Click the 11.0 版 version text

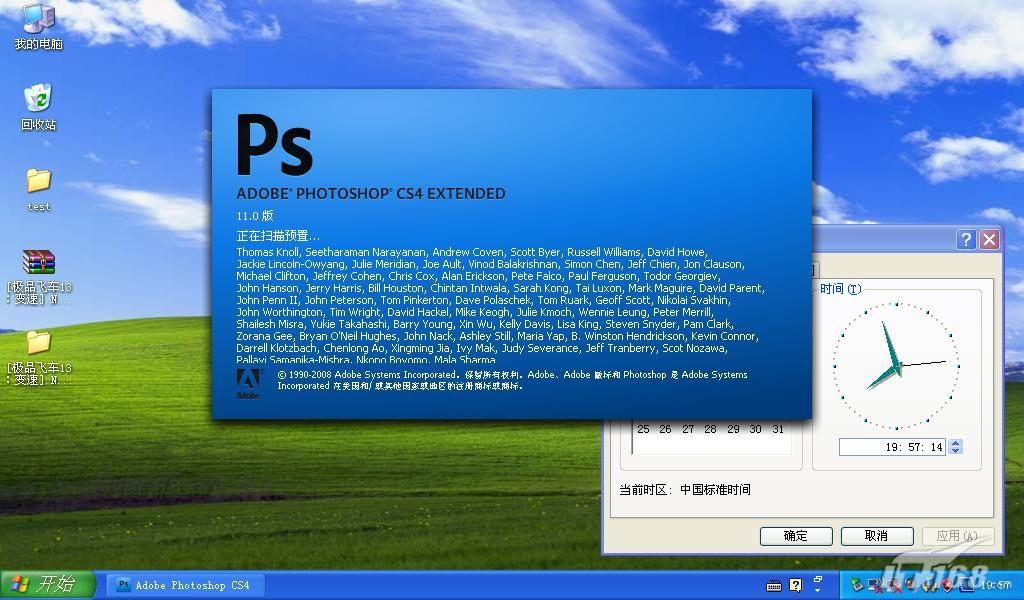tap(255, 215)
